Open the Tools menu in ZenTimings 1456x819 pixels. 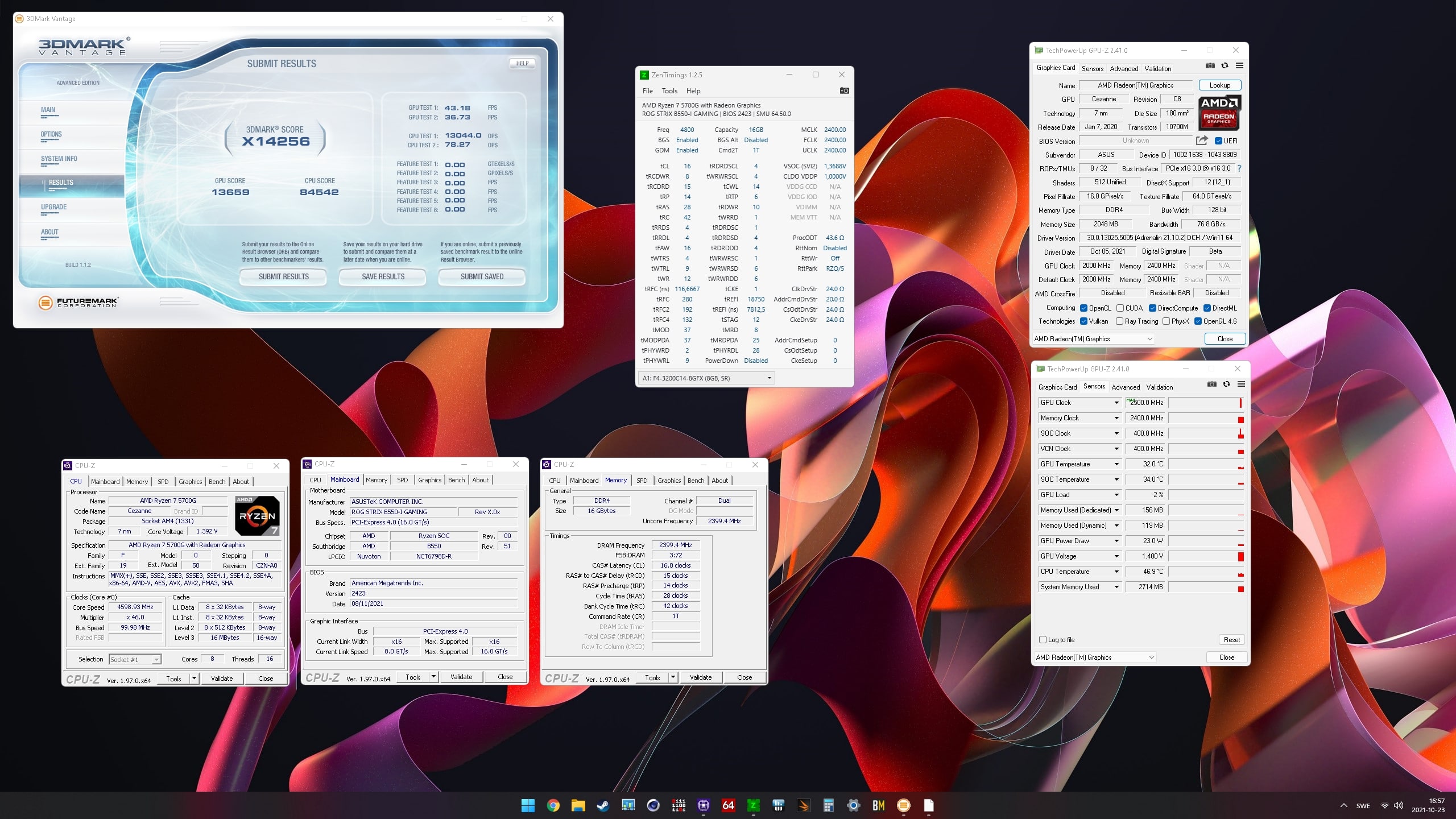669,91
